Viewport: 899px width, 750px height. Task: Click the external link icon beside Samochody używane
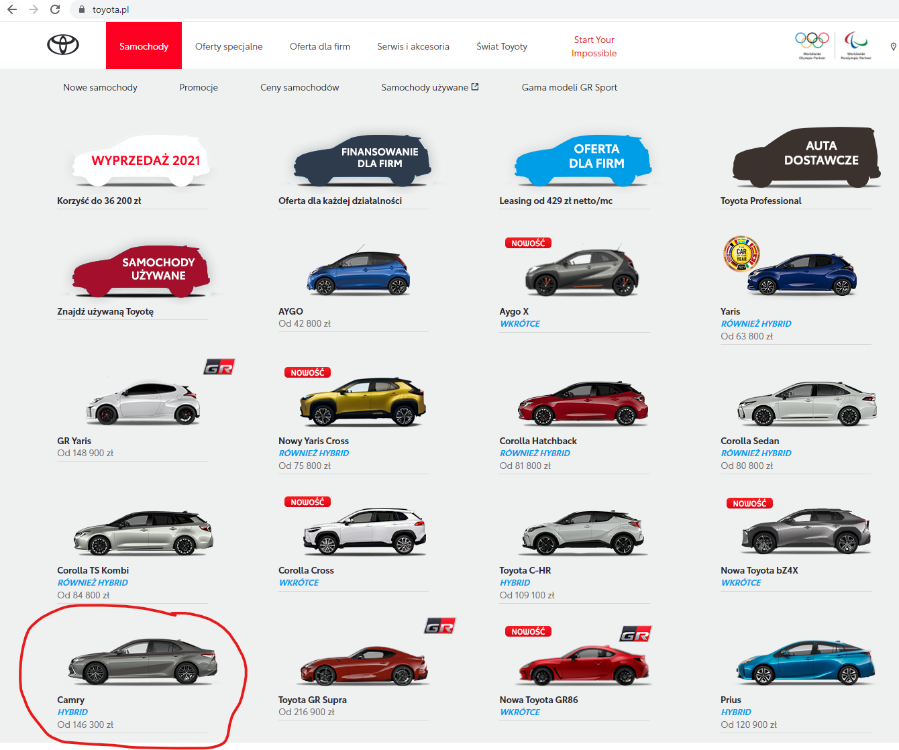click(x=475, y=87)
